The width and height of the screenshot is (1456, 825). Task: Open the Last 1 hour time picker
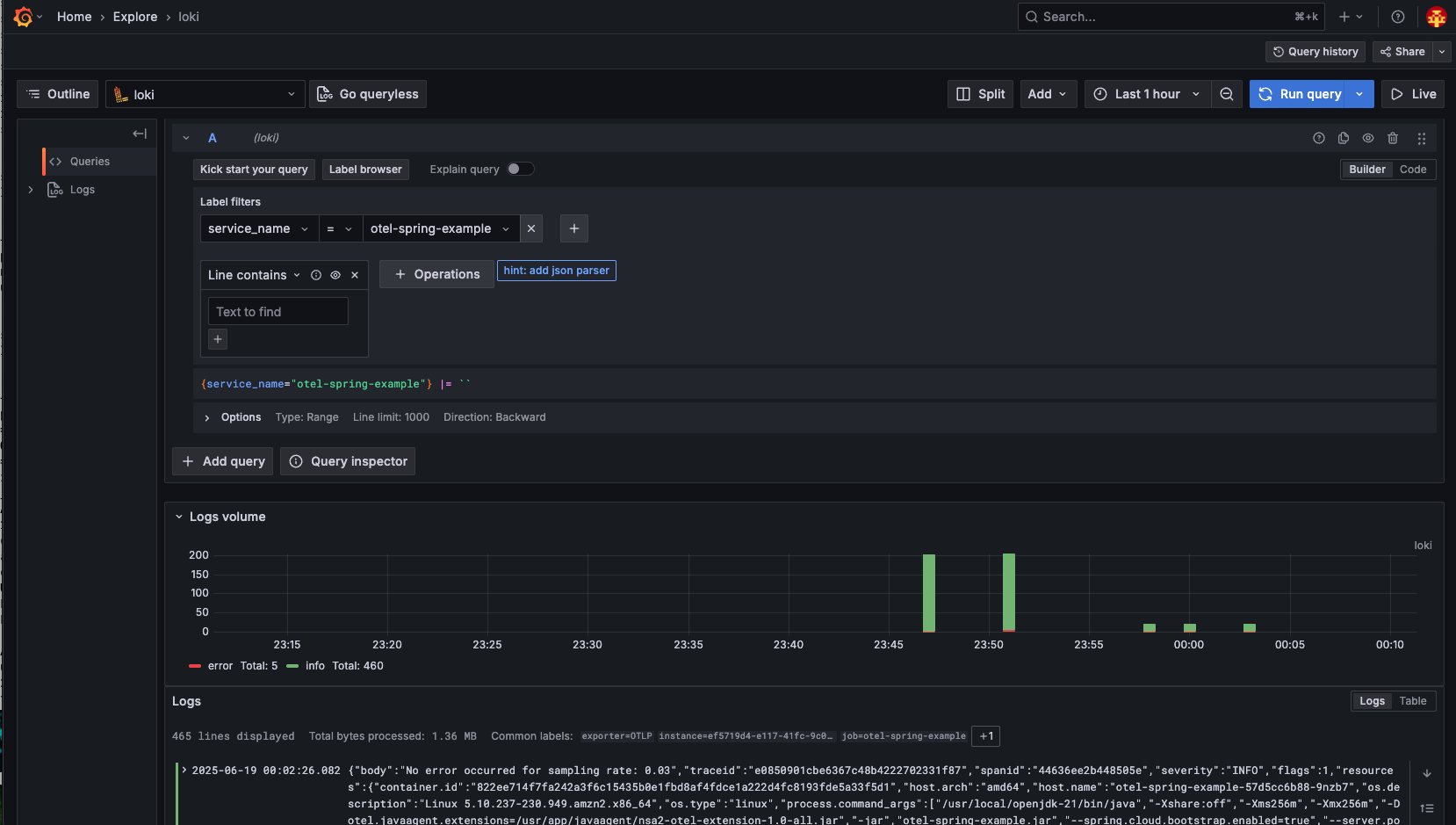tap(1147, 94)
